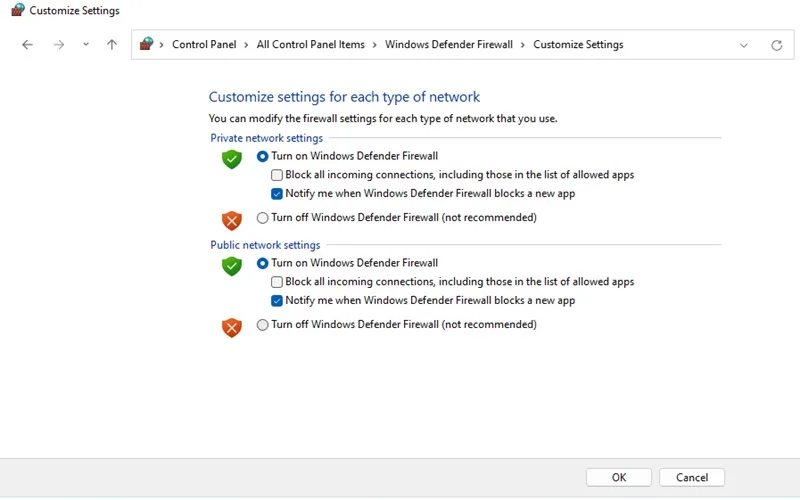800x500 pixels.
Task: Open the recent locations dropdown arrow
Action: [x=86, y=44]
